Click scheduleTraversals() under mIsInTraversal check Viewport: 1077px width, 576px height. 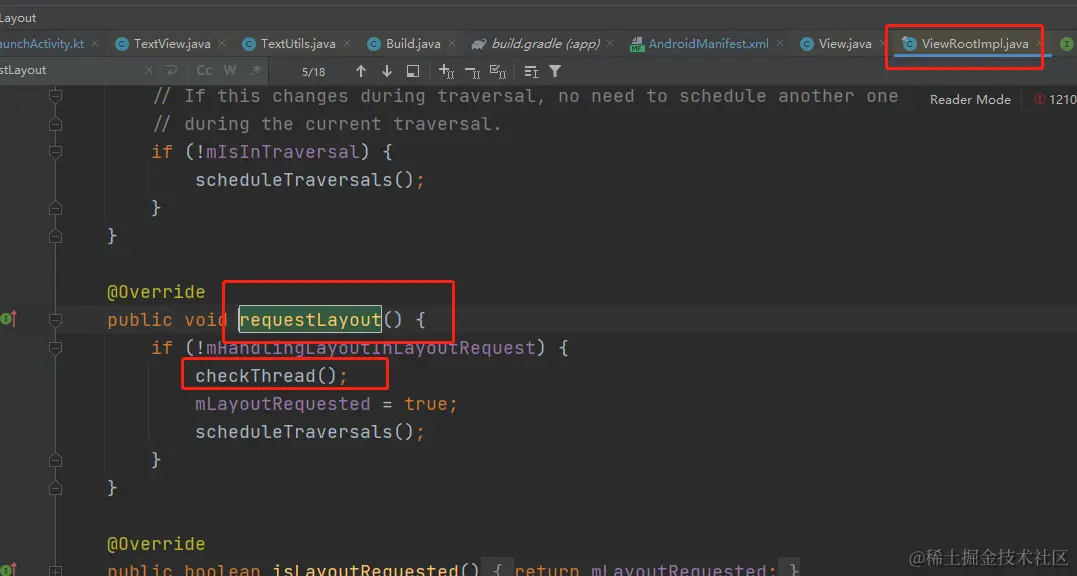point(310,180)
